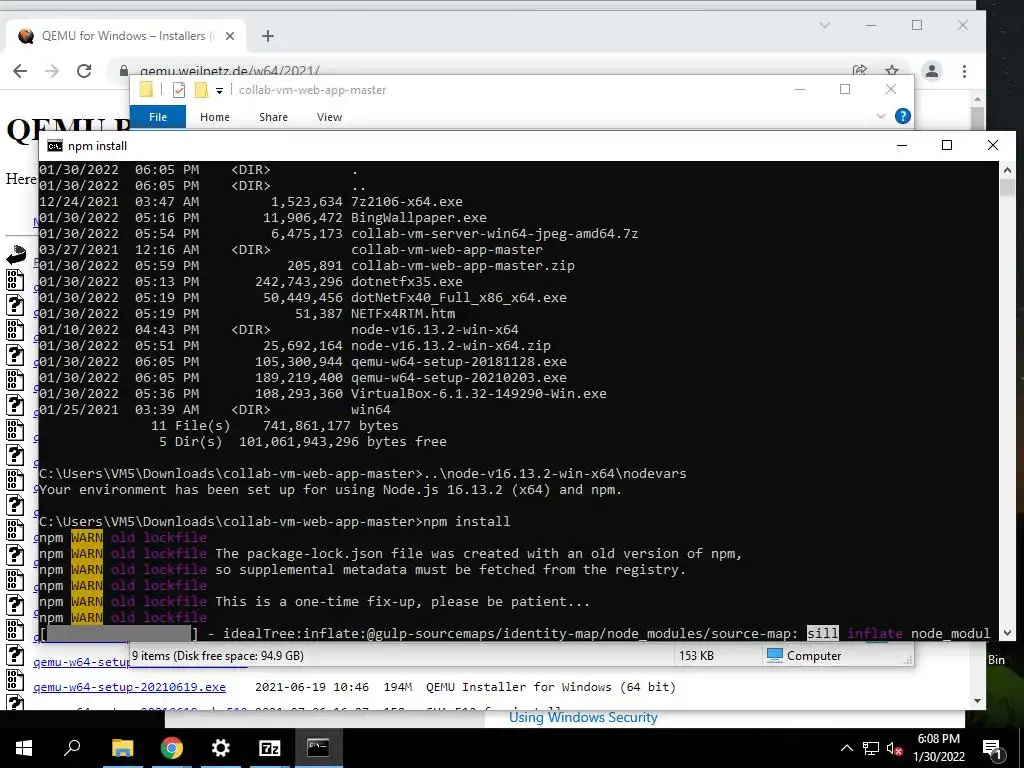Open a new Chrome tab
This screenshot has width=1024, height=768.
click(268, 36)
